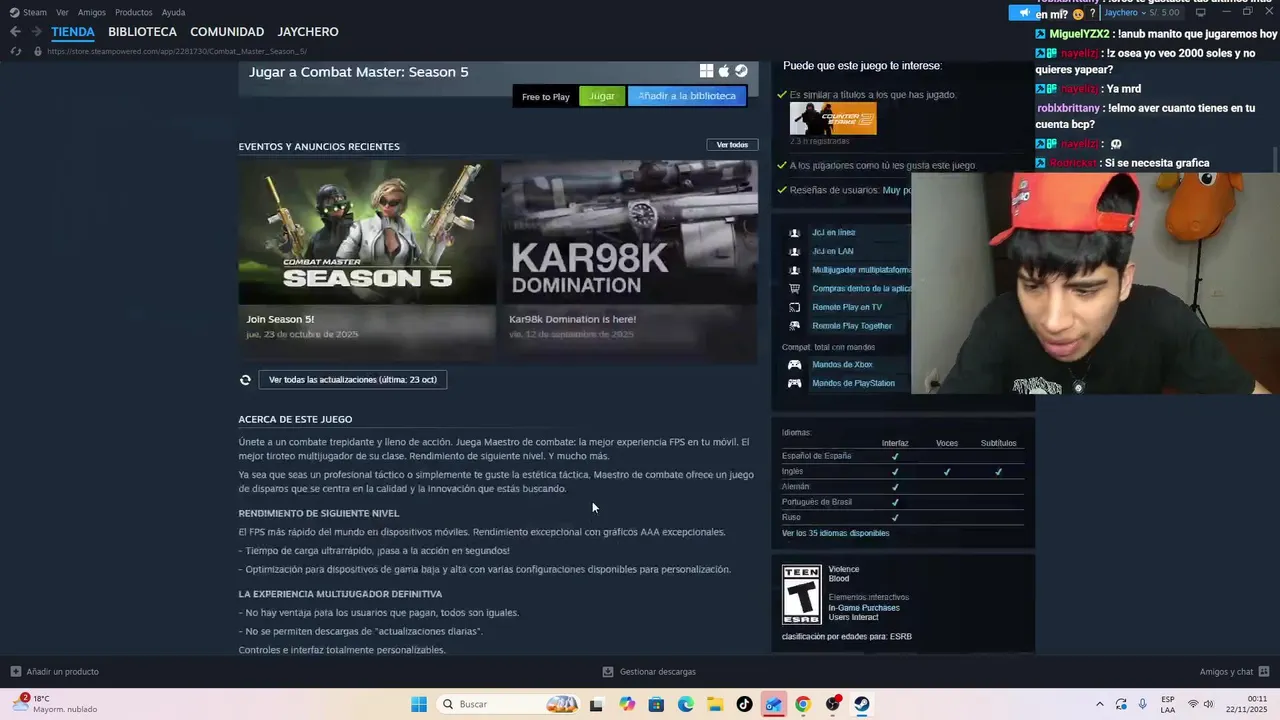Open the Productos menu
The width and height of the screenshot is (1280, 720).
click(x=134, y=12)
